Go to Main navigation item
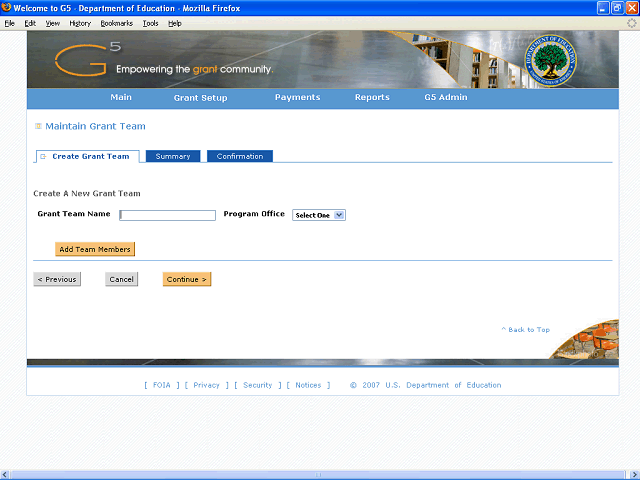Viewport: 640px width, 480px height. 121,98
